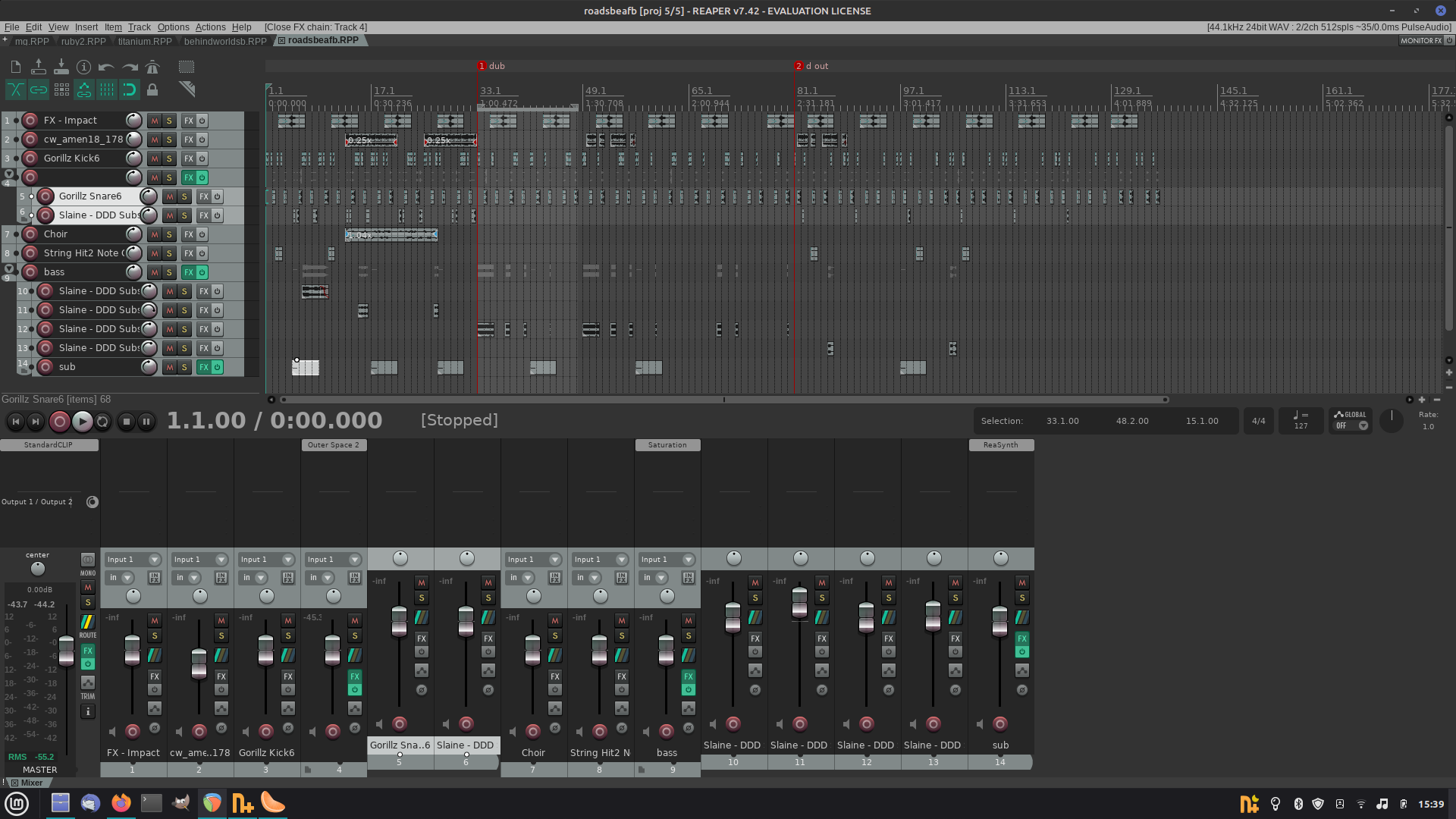Click the Redo arrow icon
The image size is (1456, 819).
click(130, 67)
